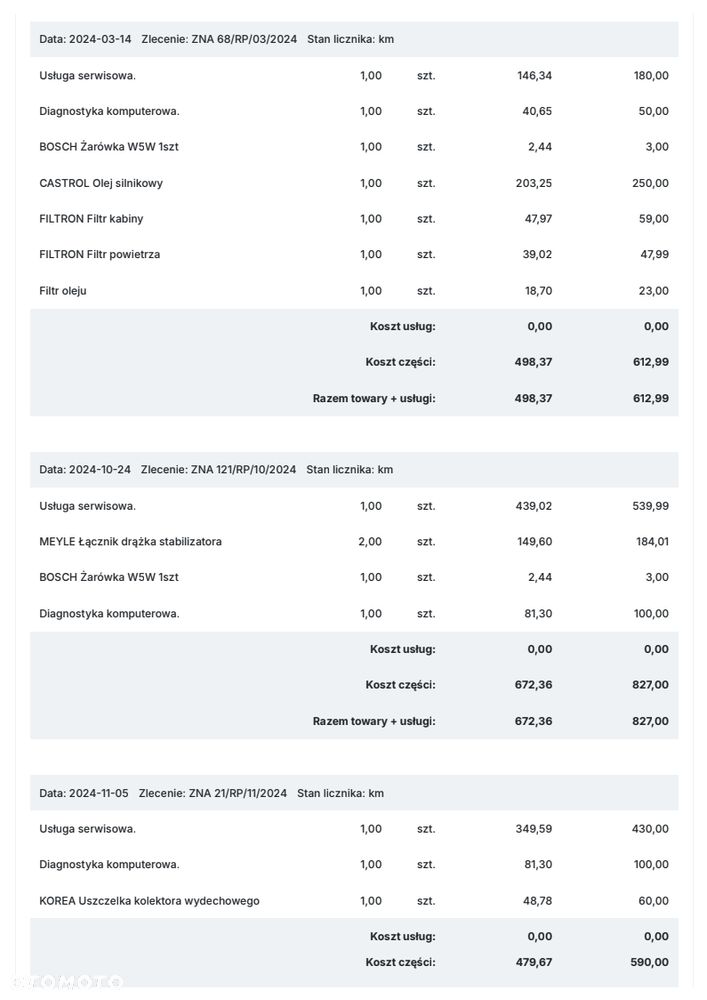Click the 827,00 Razem towary total
Image resolution: width=707 pixels, height=1000 pixels.
point(651,721)
